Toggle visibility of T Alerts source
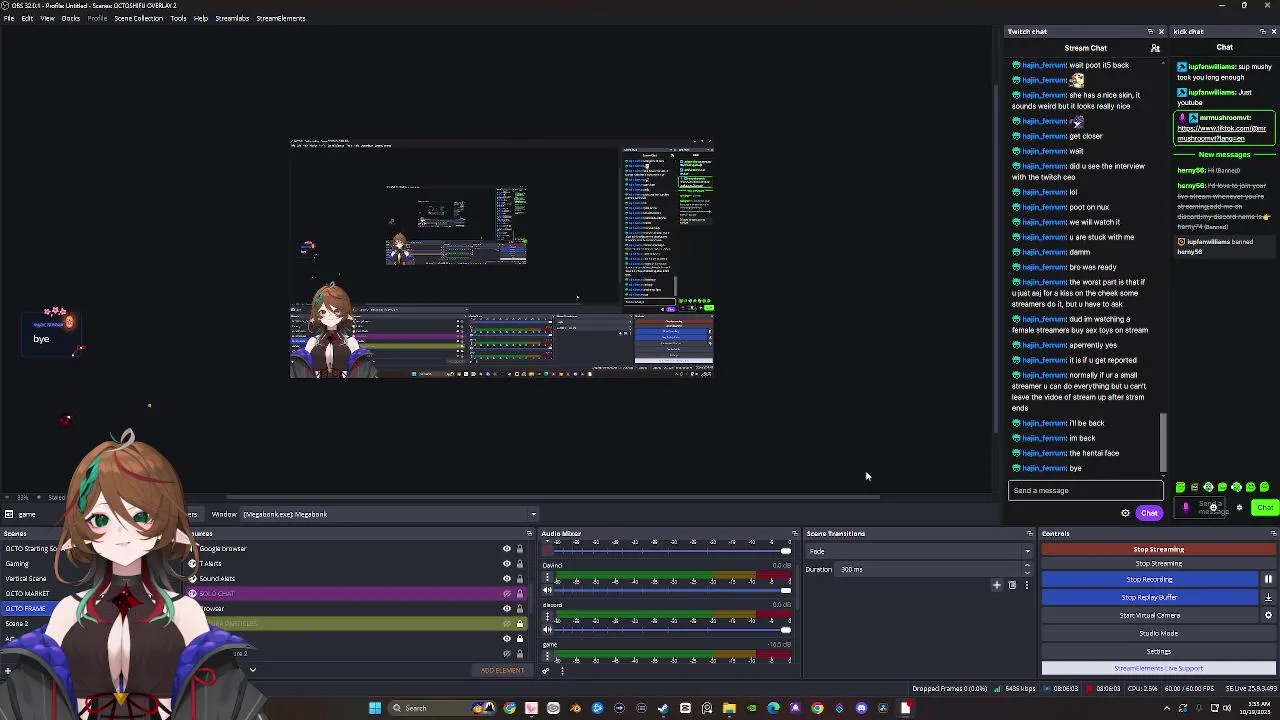Image resolution: width=1280 pixels, height=720 pixels. (506, 564)
